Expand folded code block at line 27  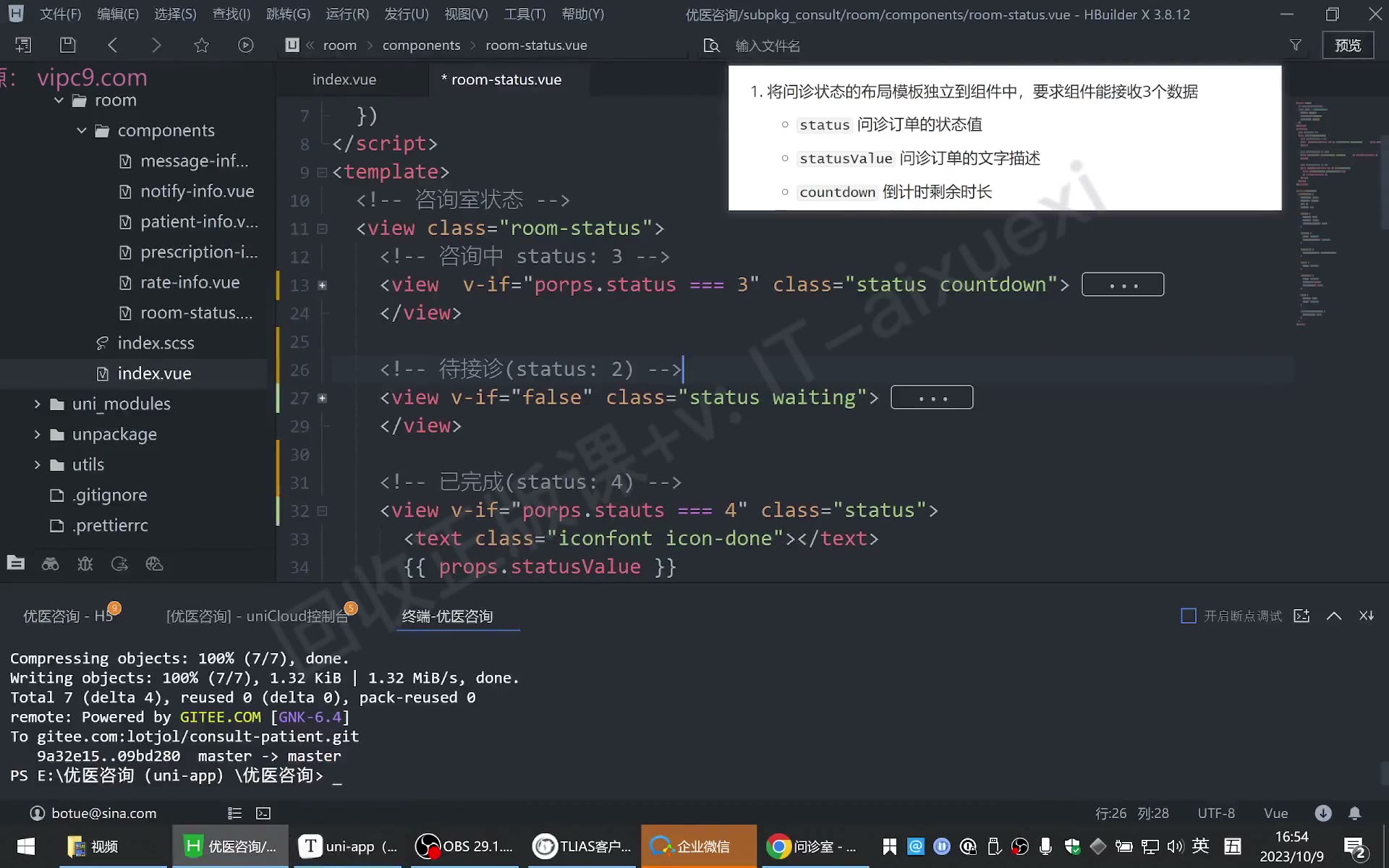tap(323, 398)
